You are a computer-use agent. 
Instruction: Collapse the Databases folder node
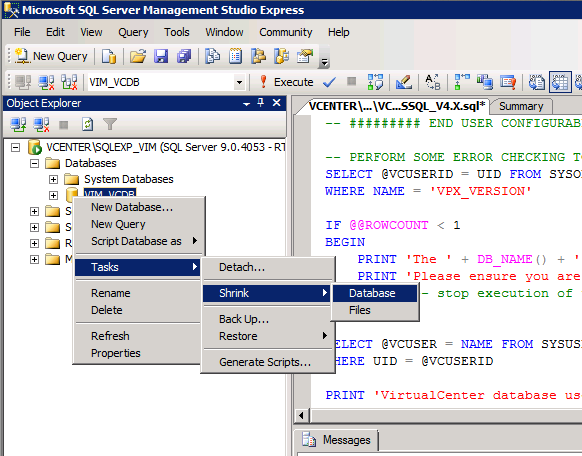click(x=34, y=164)
